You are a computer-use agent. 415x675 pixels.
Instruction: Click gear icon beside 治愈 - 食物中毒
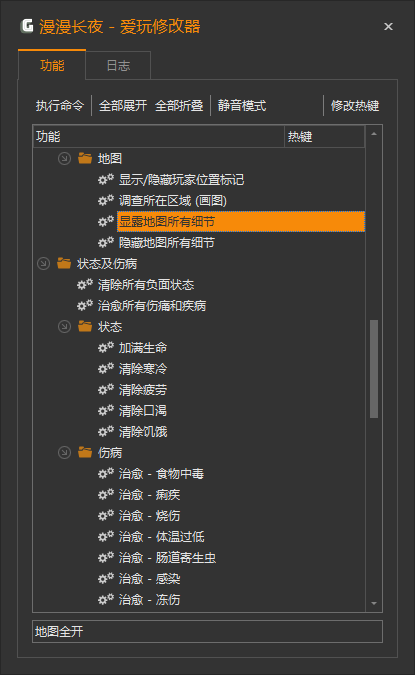[x=105, y=473]
